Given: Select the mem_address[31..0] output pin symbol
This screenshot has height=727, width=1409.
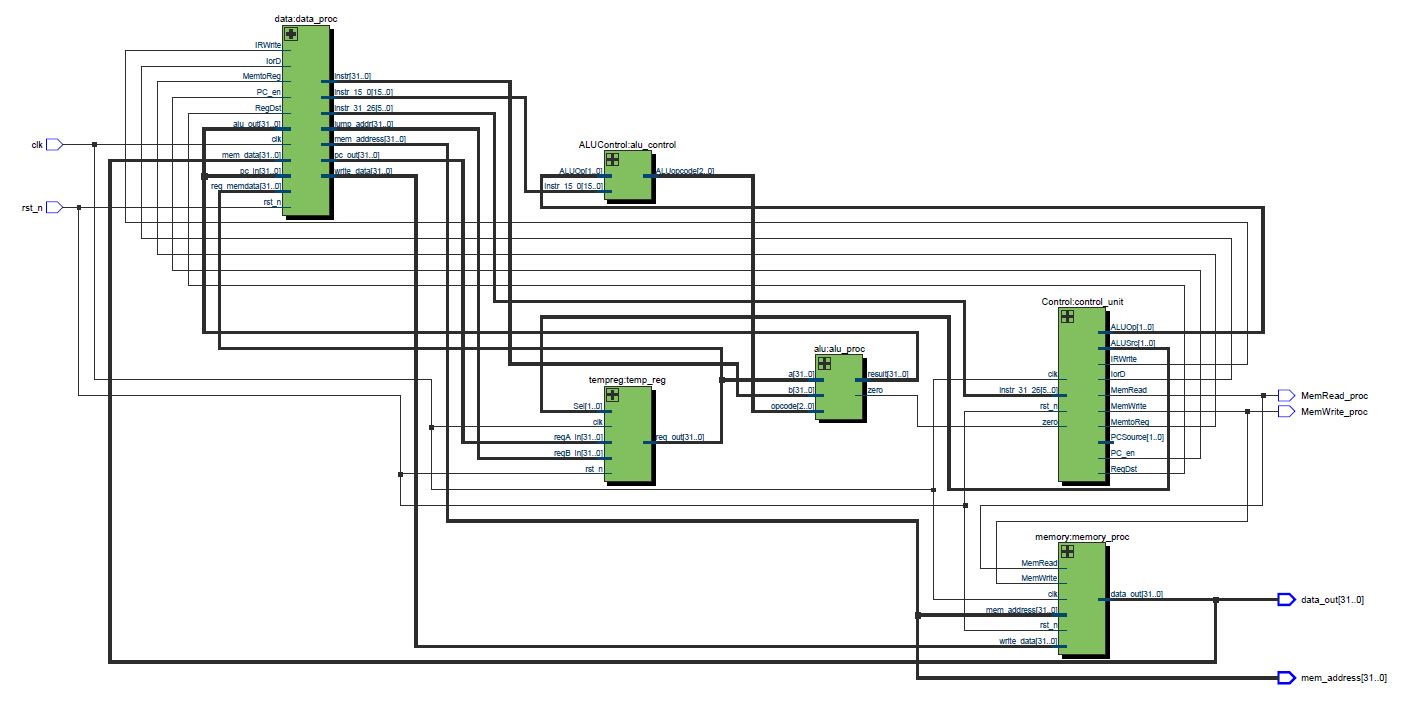Looking at the screenshot, I should [1287, 678].
